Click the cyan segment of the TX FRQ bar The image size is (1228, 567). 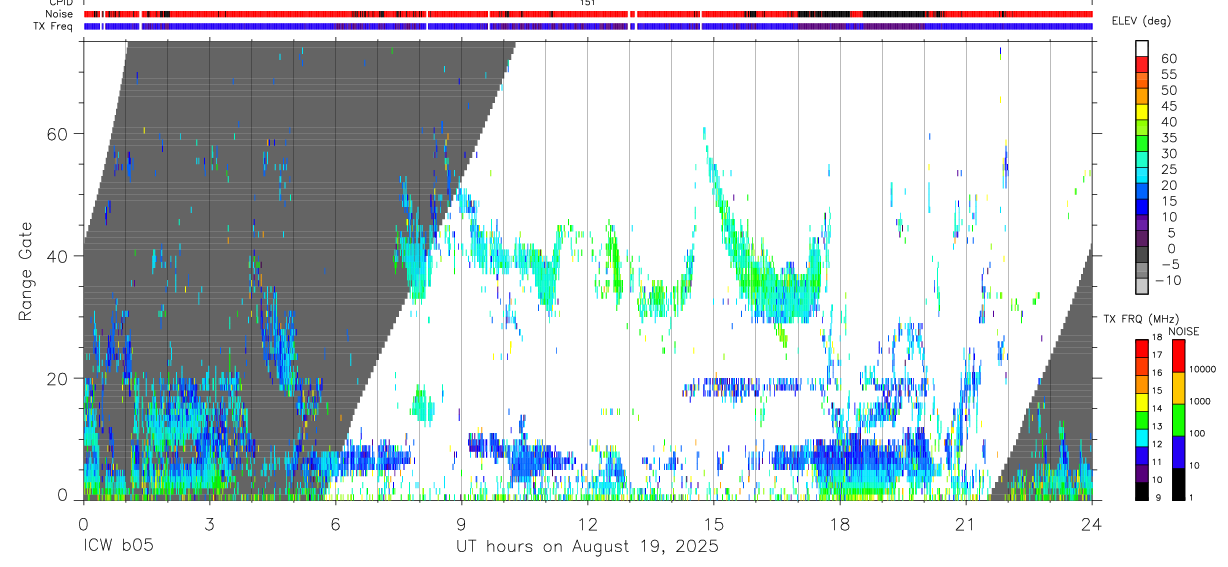click(x=1141, y=438)
